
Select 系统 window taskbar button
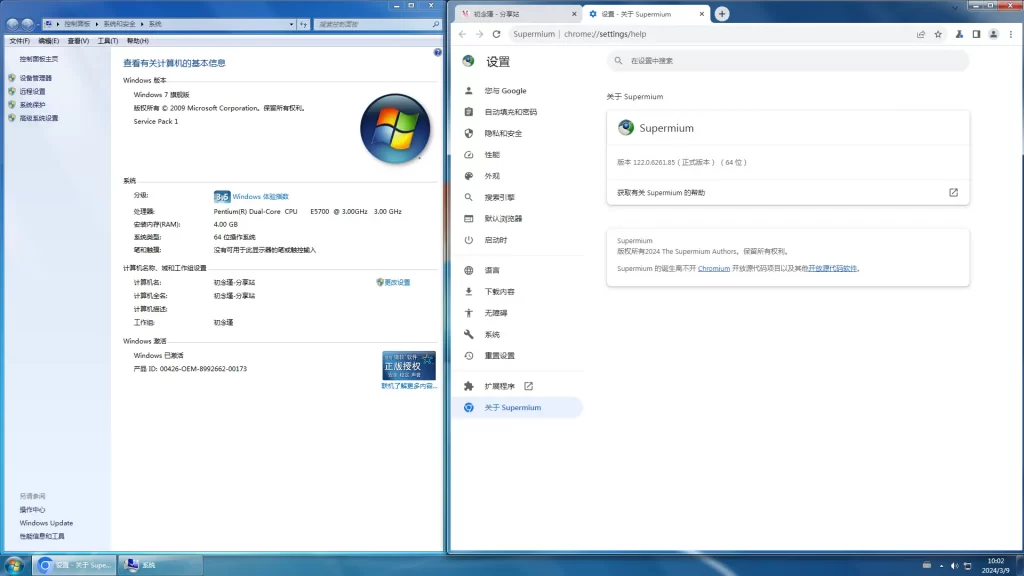[x=161, y=565]
